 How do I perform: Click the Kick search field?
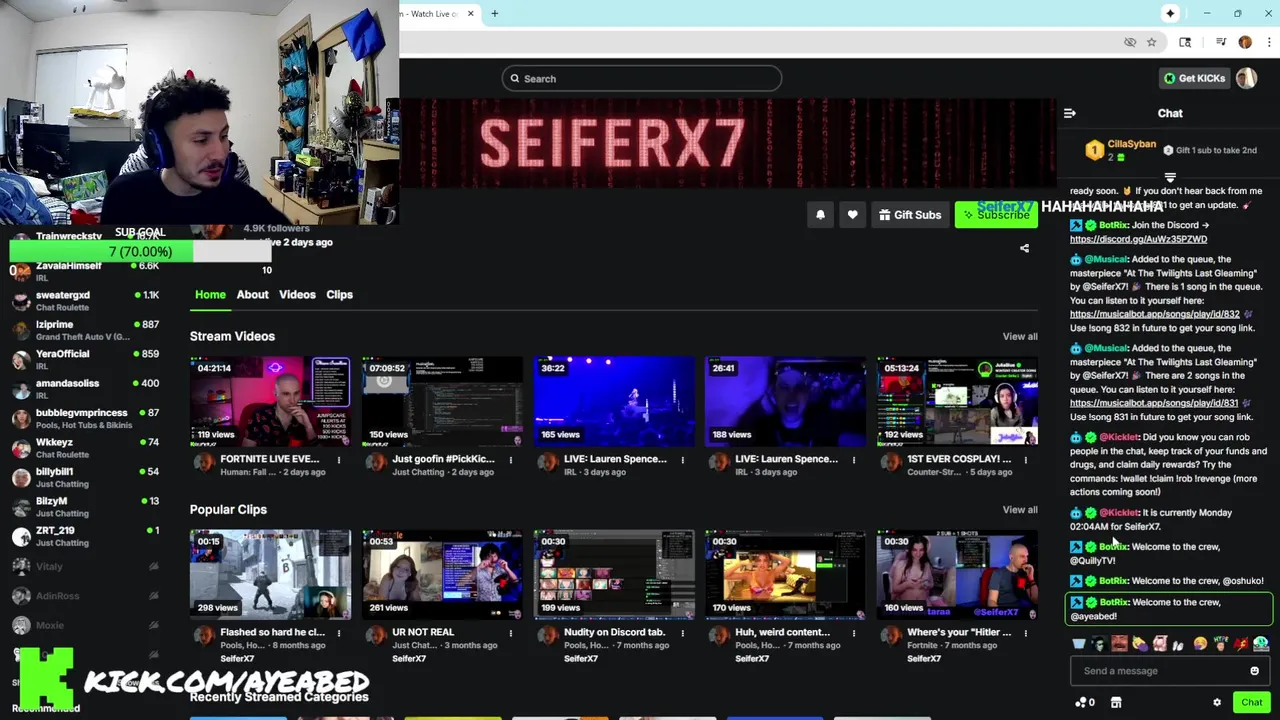click(642, 79)
